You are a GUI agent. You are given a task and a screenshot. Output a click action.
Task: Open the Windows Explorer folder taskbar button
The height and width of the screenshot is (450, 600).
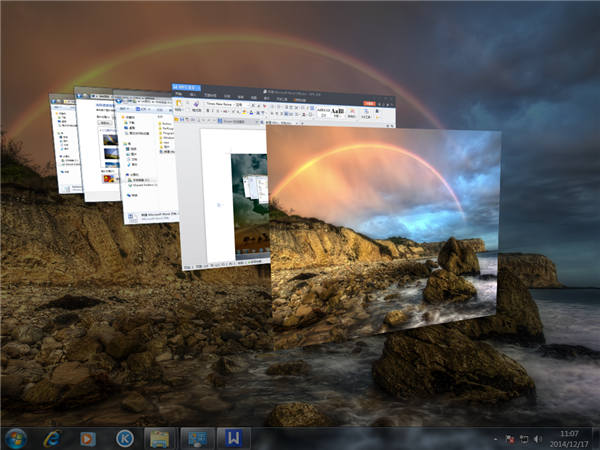coord(160,438)
